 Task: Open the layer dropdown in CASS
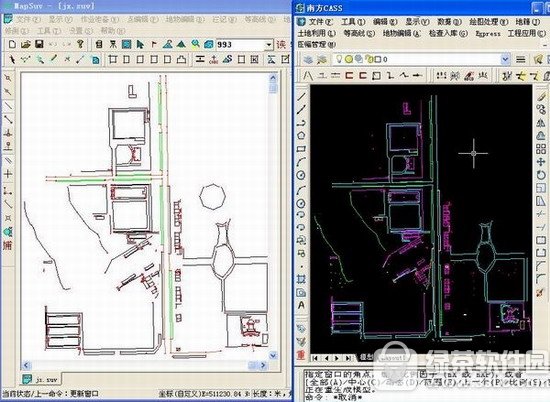coord(505,59)
